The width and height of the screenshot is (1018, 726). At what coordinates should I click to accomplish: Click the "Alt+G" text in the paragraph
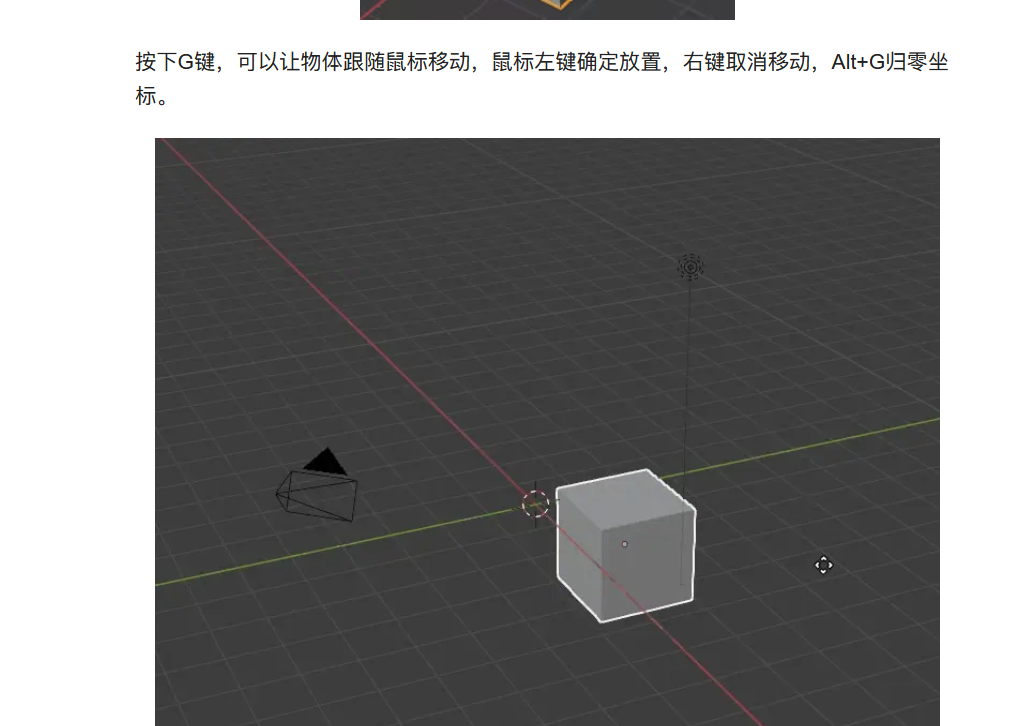pos(859,63)
